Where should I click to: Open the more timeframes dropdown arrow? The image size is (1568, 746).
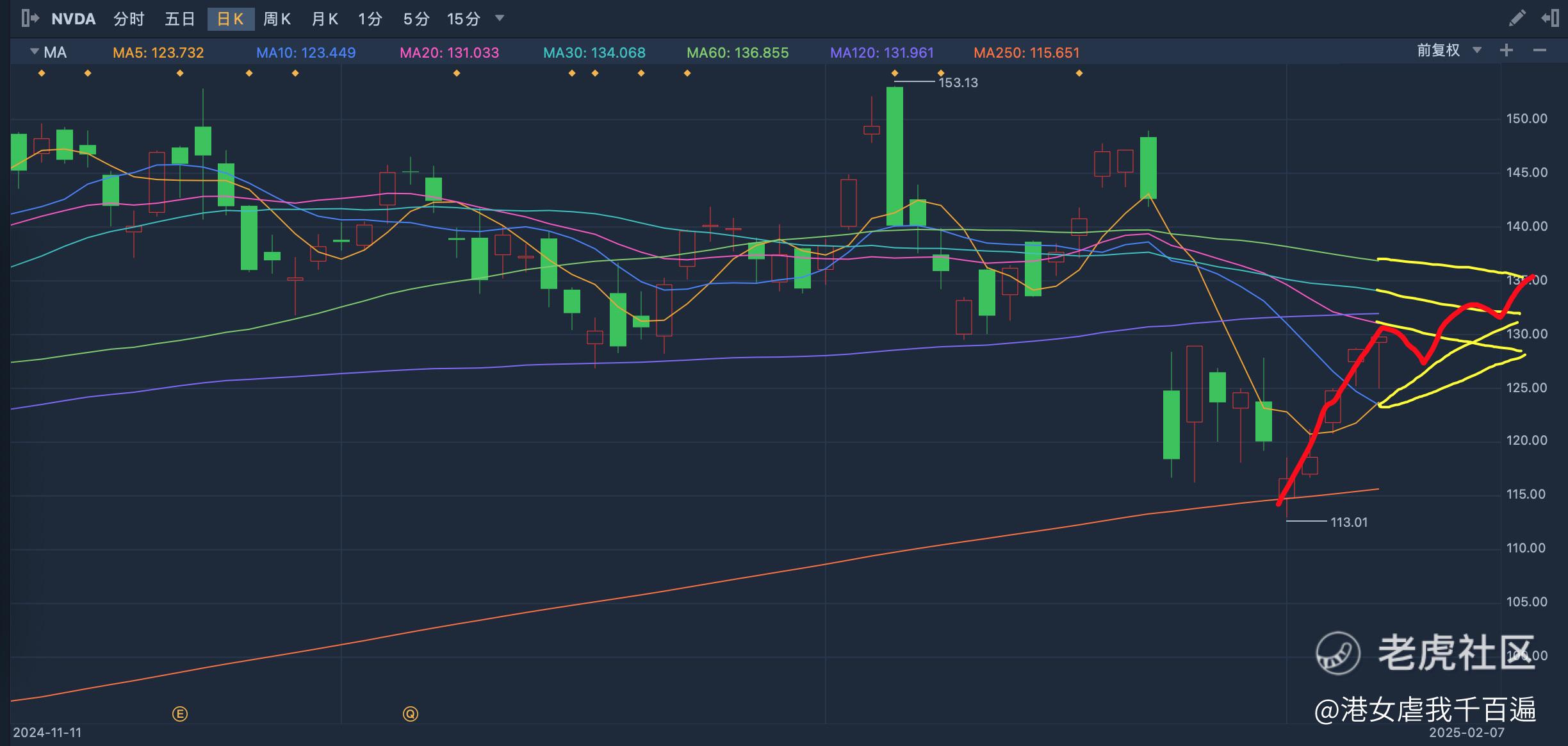pos(500,18)
